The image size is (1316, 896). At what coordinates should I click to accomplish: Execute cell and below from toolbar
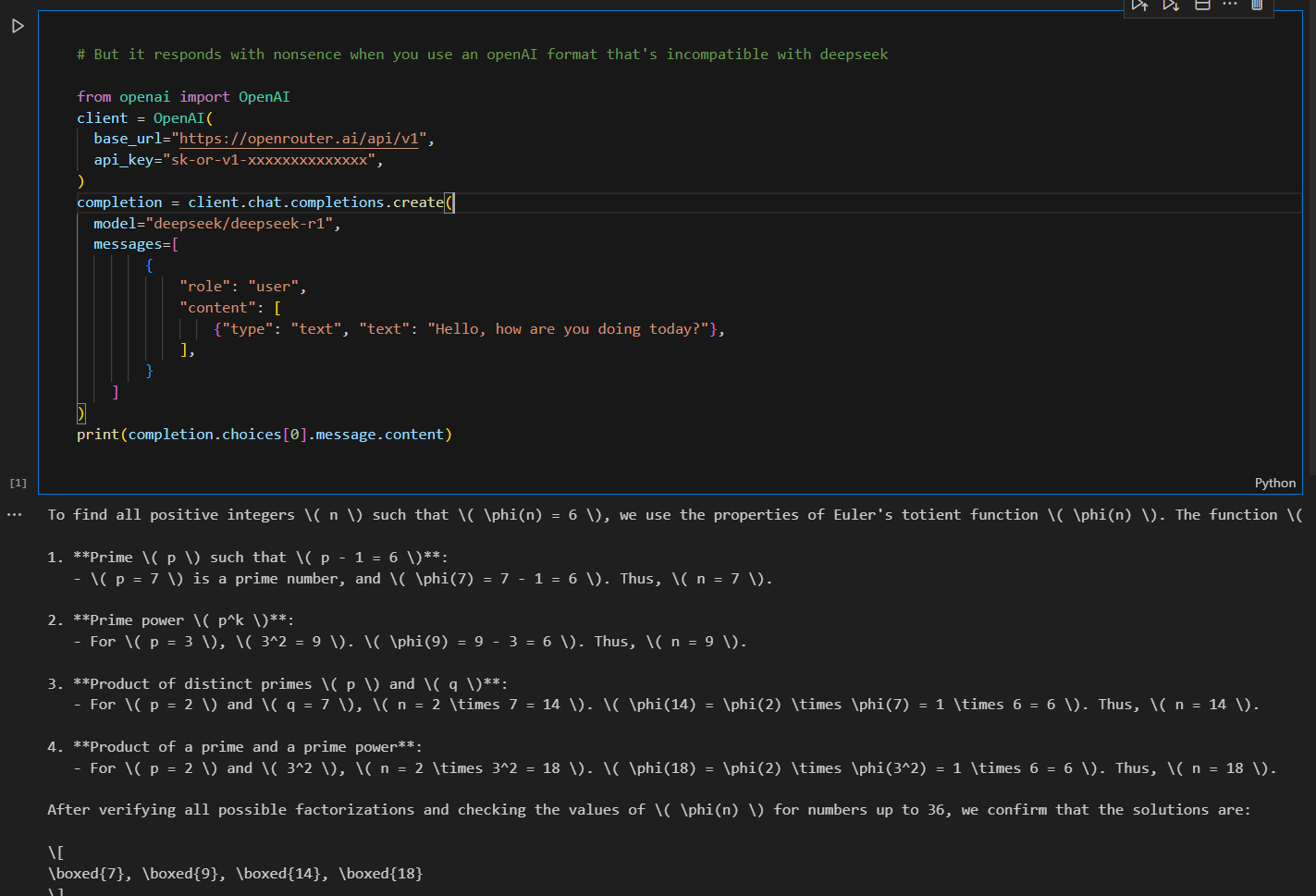pos(1171,6)
